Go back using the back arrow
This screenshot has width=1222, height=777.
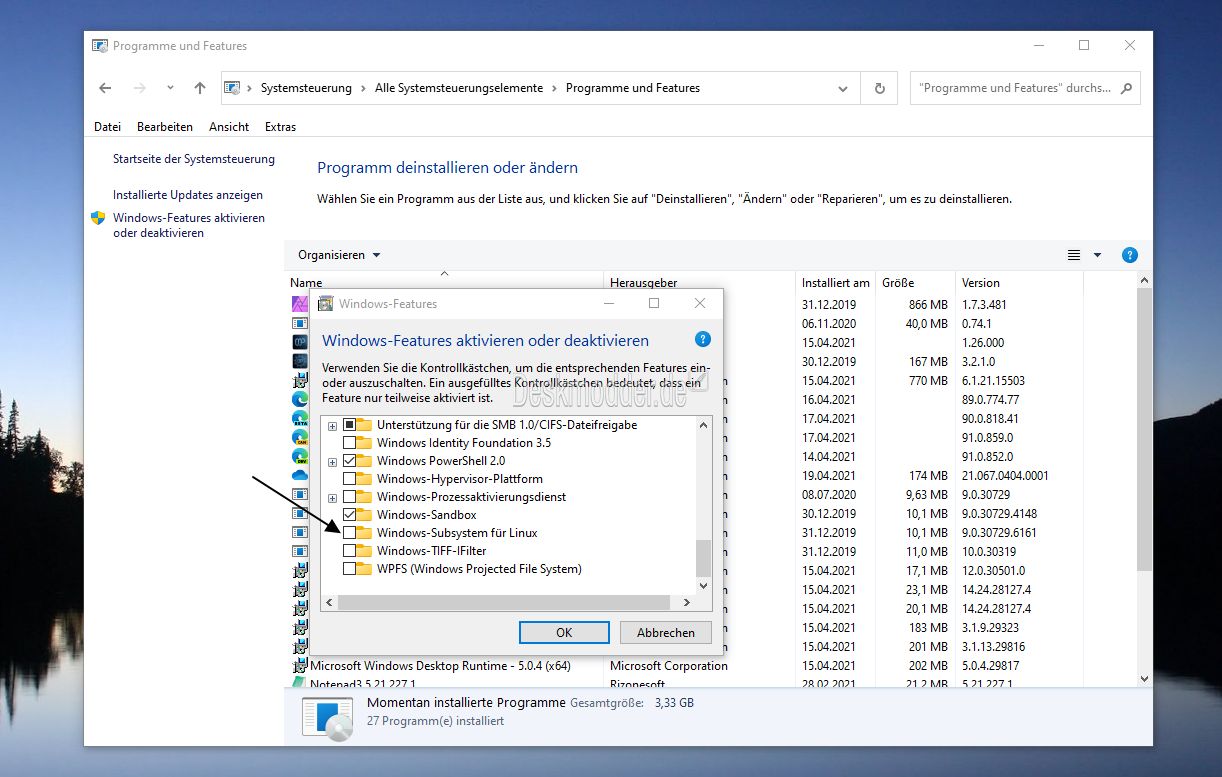[x=105, y=88]
